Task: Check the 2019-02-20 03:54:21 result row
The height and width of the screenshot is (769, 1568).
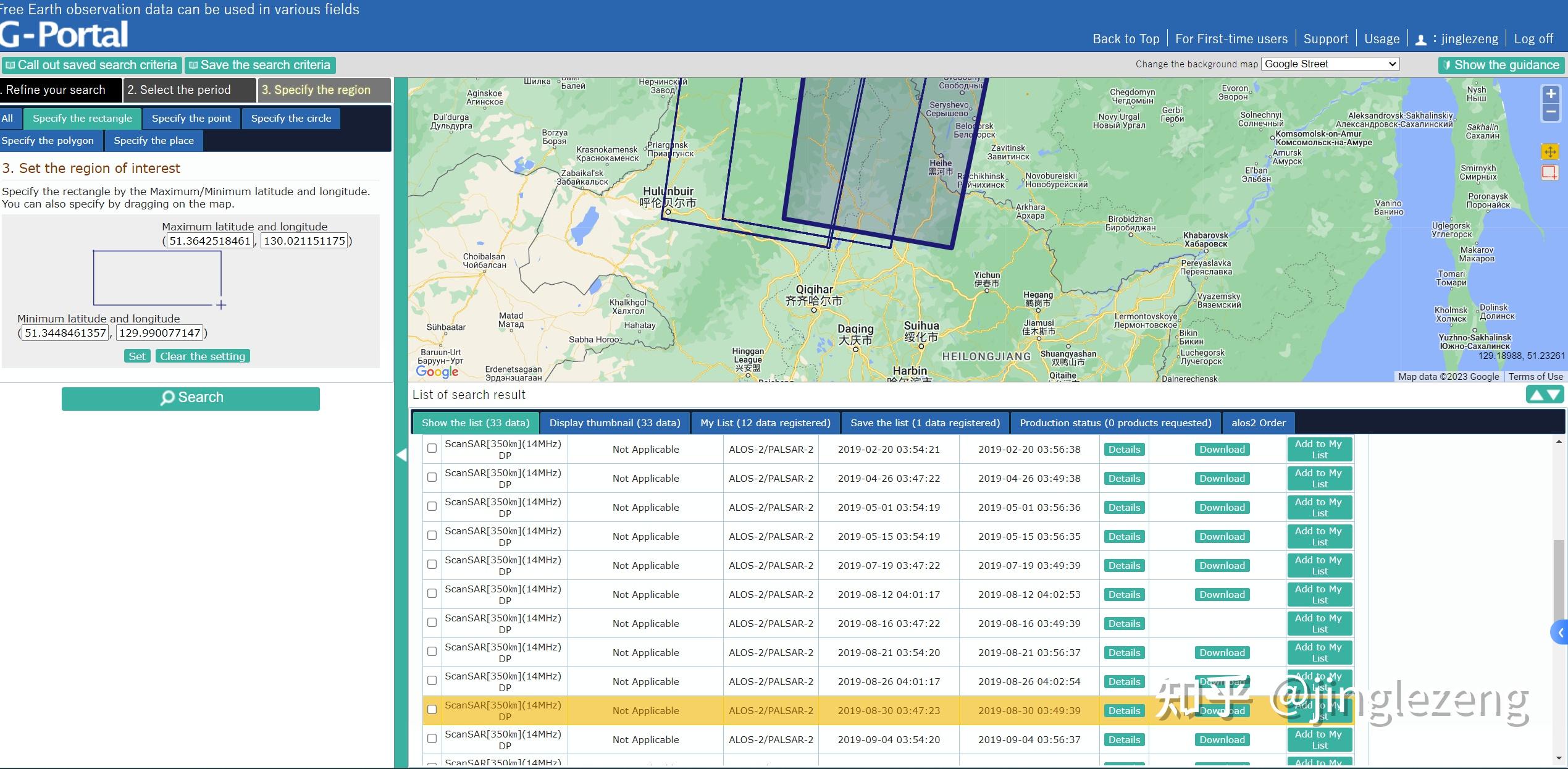Action: point(432,448)
